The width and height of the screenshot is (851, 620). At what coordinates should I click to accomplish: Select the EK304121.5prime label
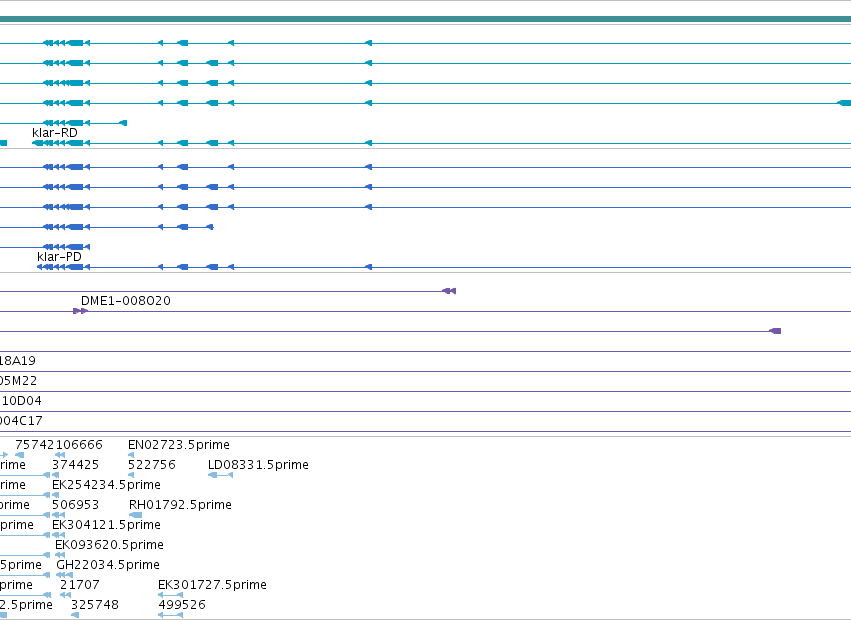106,525
